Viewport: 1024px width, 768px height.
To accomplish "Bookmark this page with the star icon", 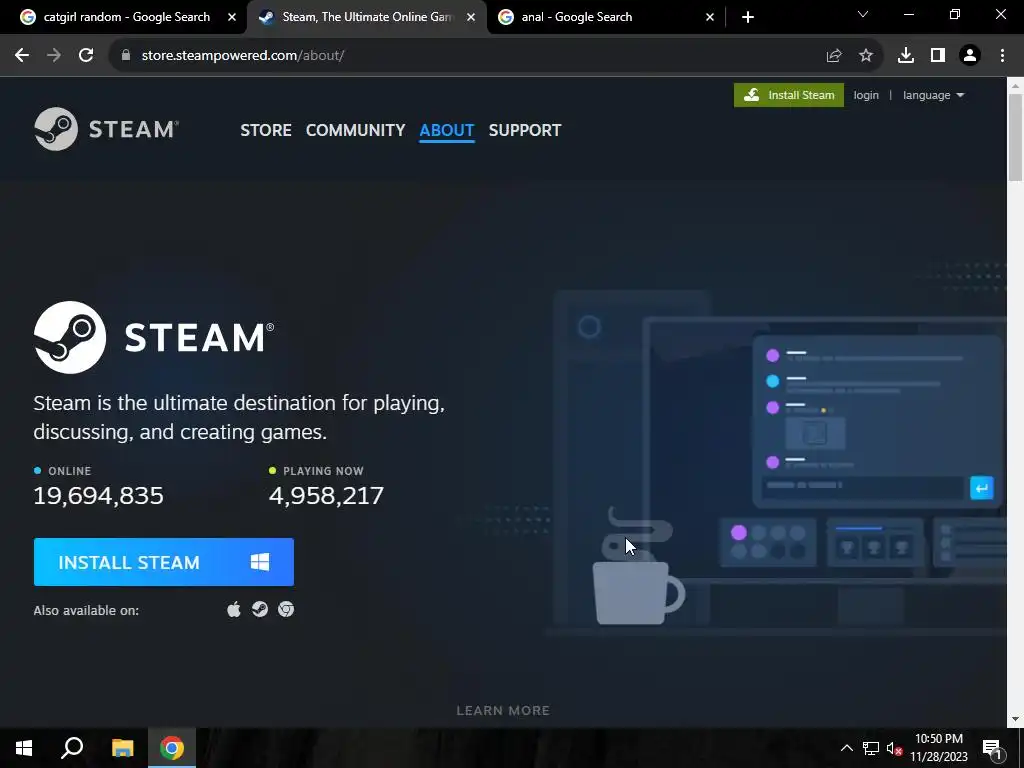I will tap(866, 56).
